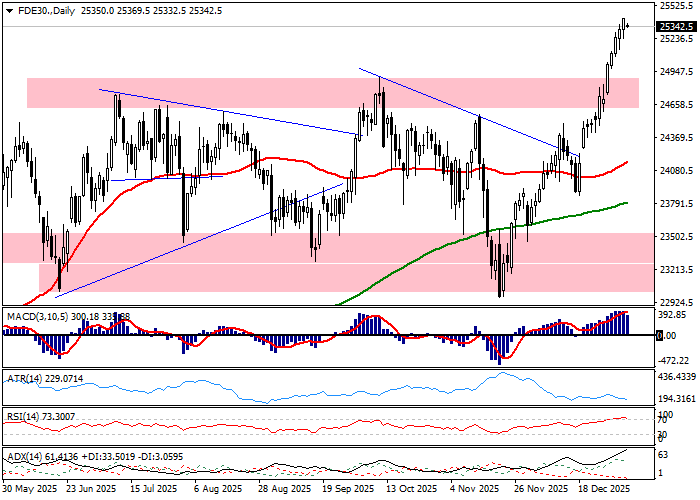Click the 24080.5 price axis label
This screenshot has height=500, width=700.
[x=674, y=171]
